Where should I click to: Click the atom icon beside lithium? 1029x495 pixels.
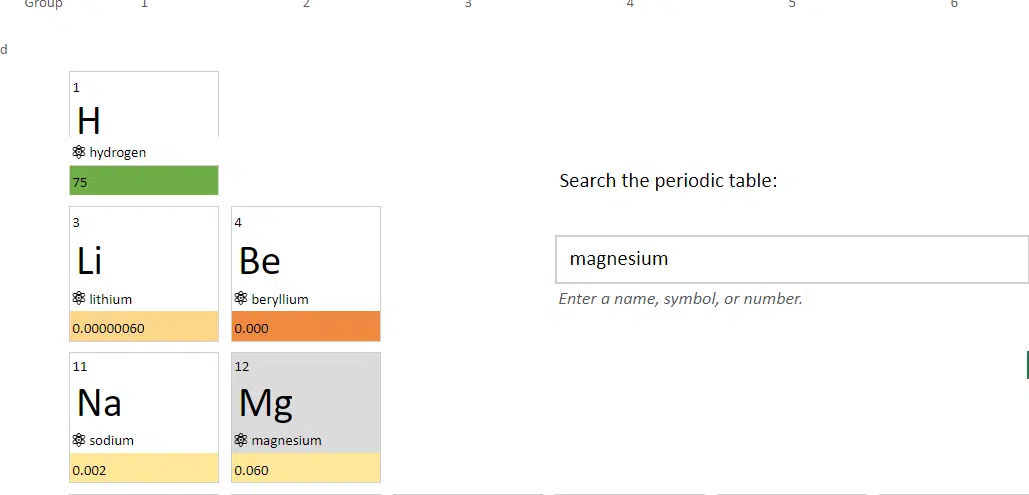[x=79, y=299]
